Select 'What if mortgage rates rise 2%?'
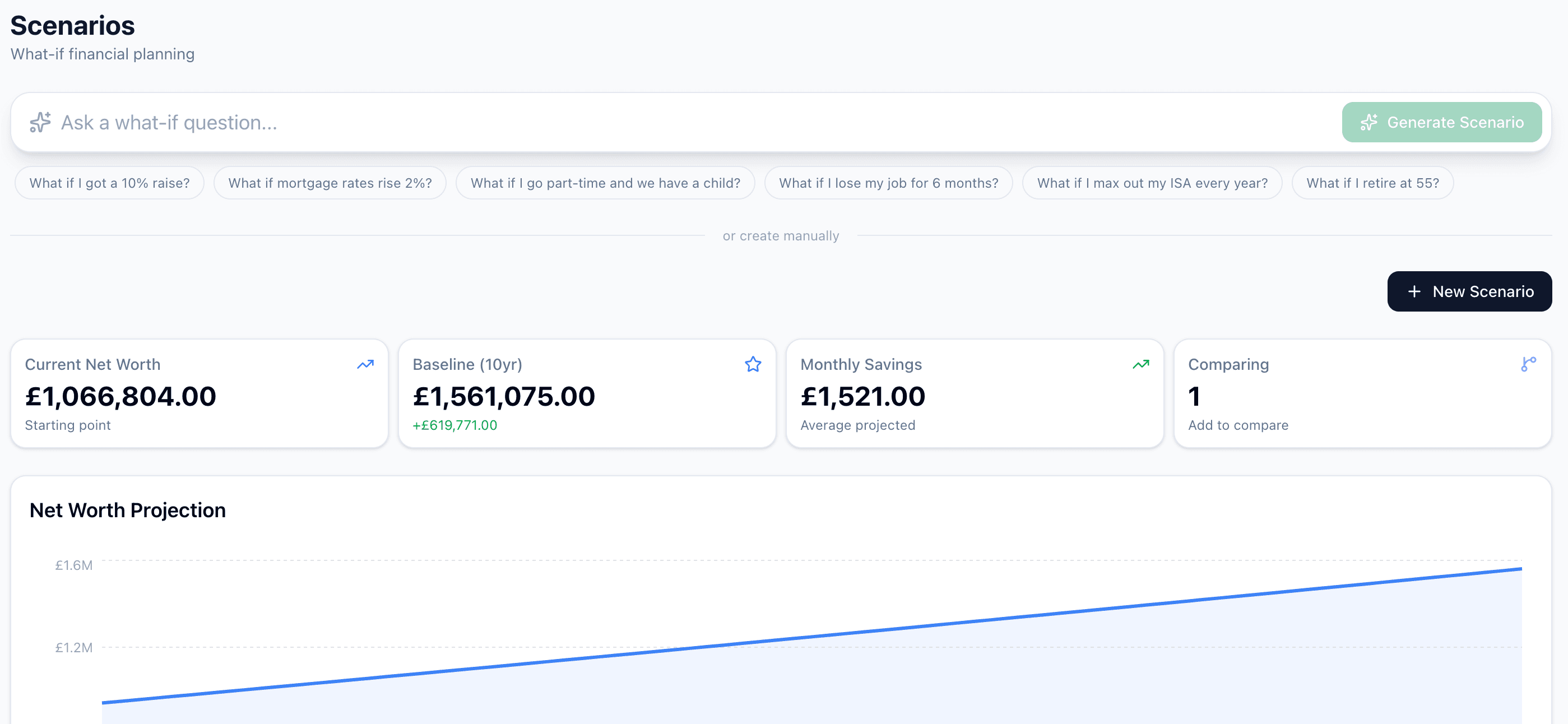Screen dimensions: 1568x724 coord(330,183)
